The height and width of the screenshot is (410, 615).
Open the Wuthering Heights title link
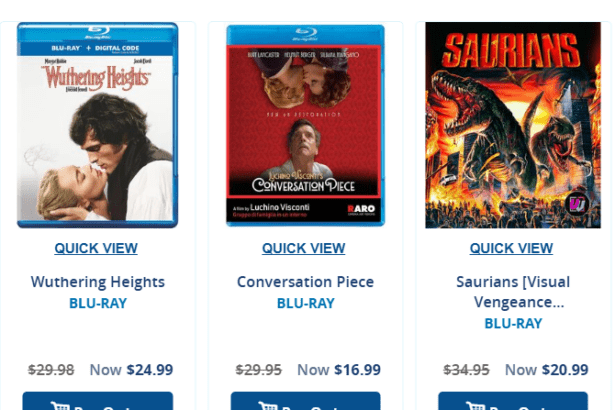pos(98,282)
